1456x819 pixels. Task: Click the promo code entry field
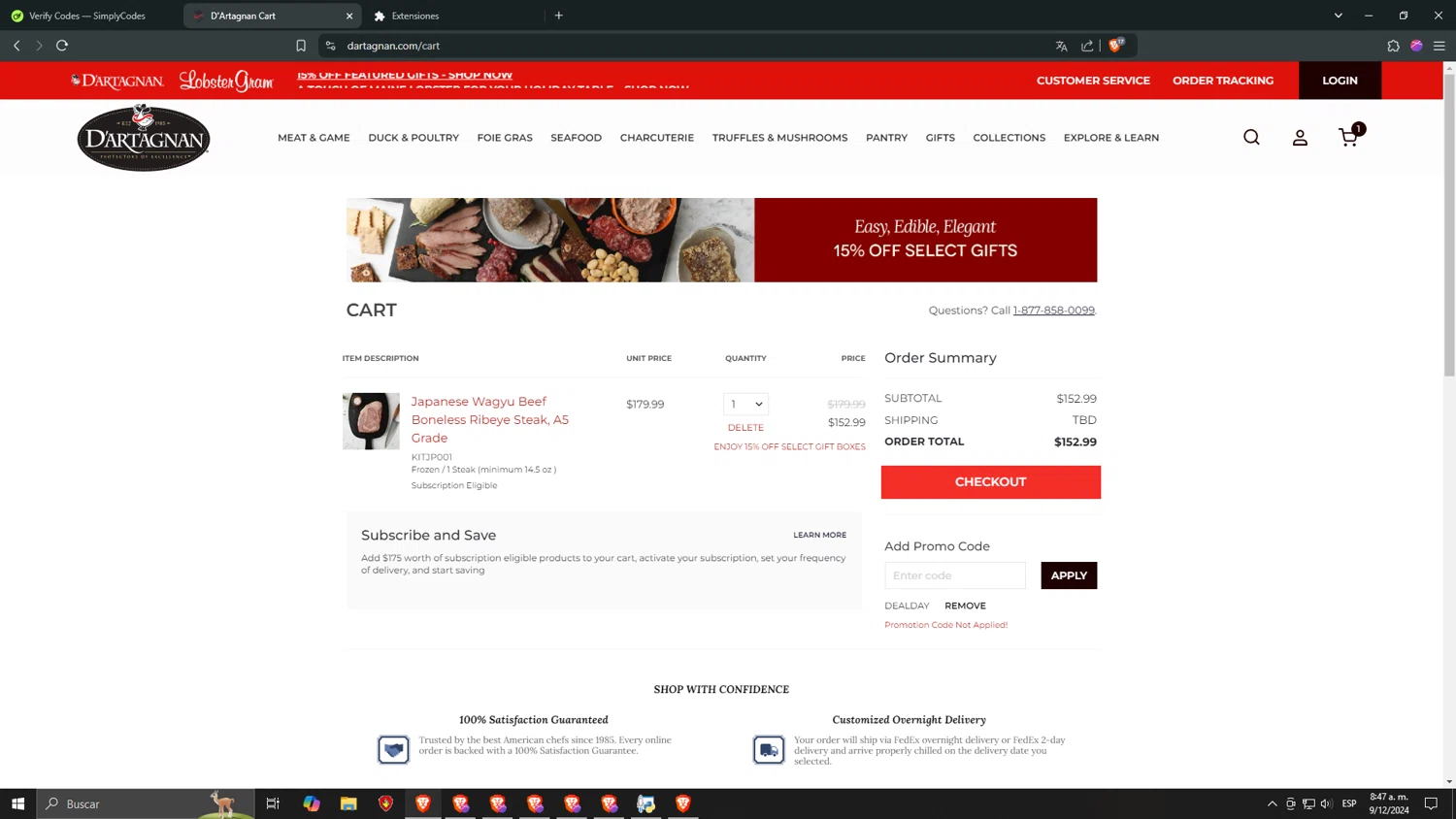pos(955,575)
